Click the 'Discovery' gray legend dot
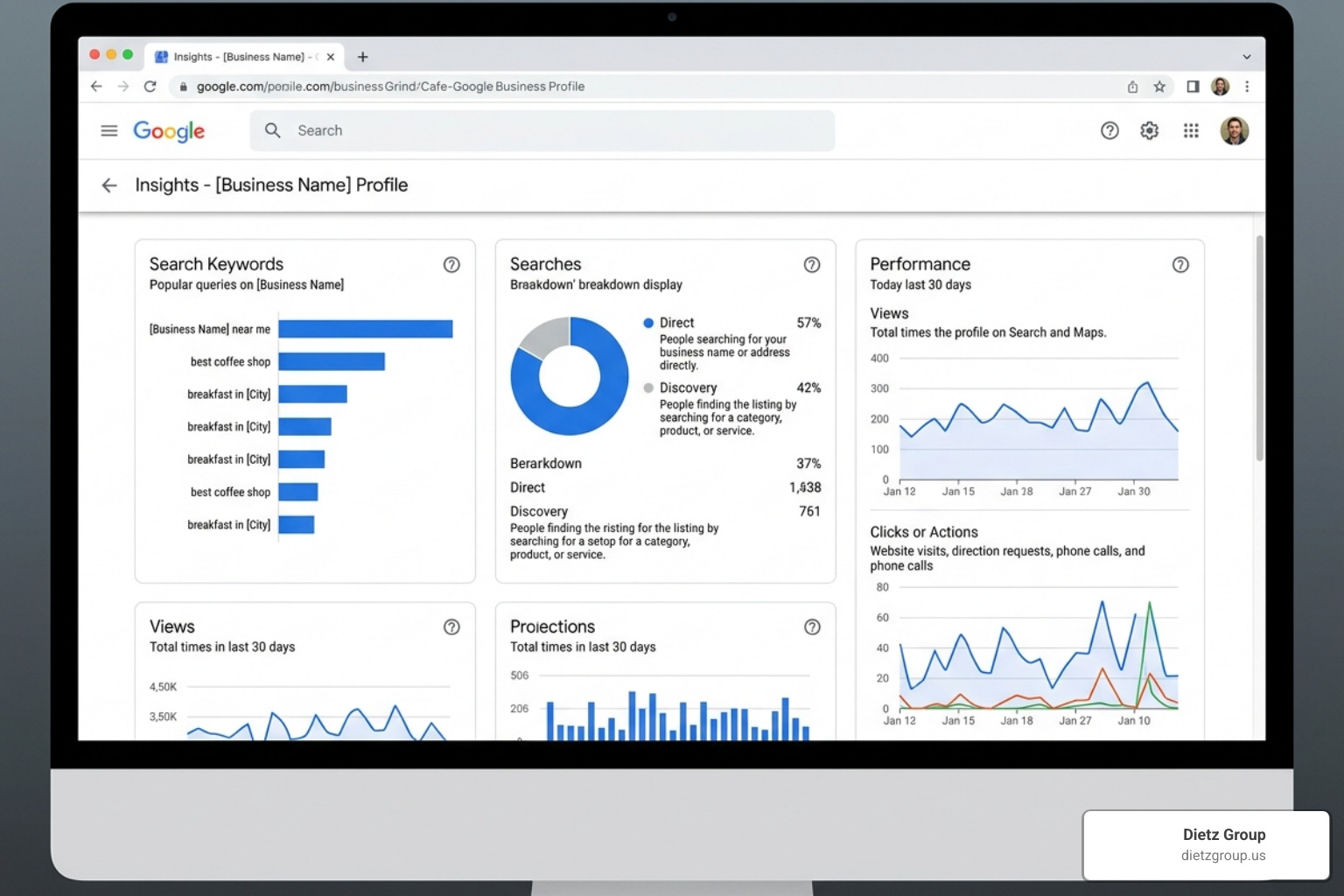Screen dimensions: 1344x896 click(648, 388)
